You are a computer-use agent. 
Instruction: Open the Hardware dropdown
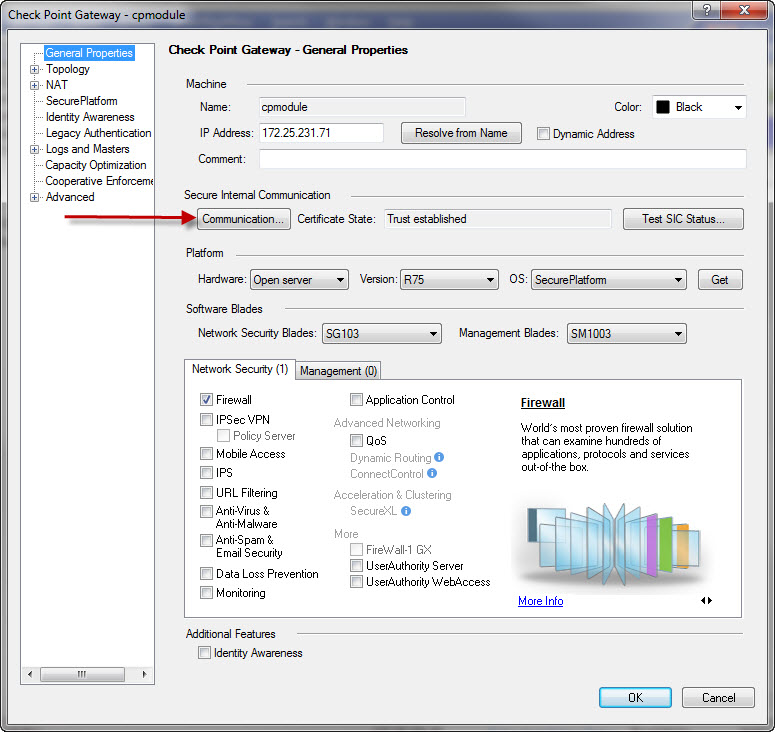tap(299, 280)
